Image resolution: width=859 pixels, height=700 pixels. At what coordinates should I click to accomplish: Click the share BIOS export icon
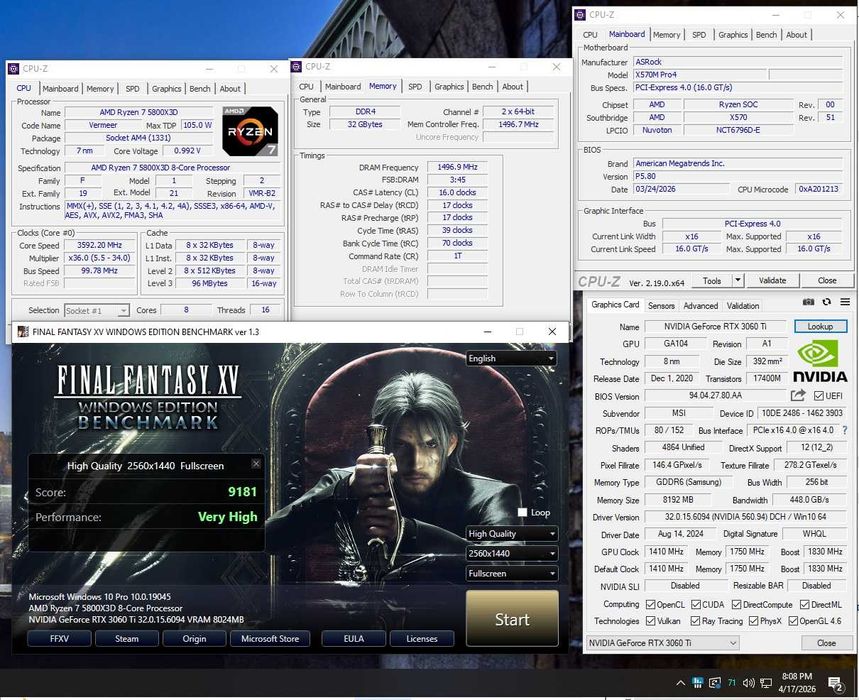click(798, 395)
